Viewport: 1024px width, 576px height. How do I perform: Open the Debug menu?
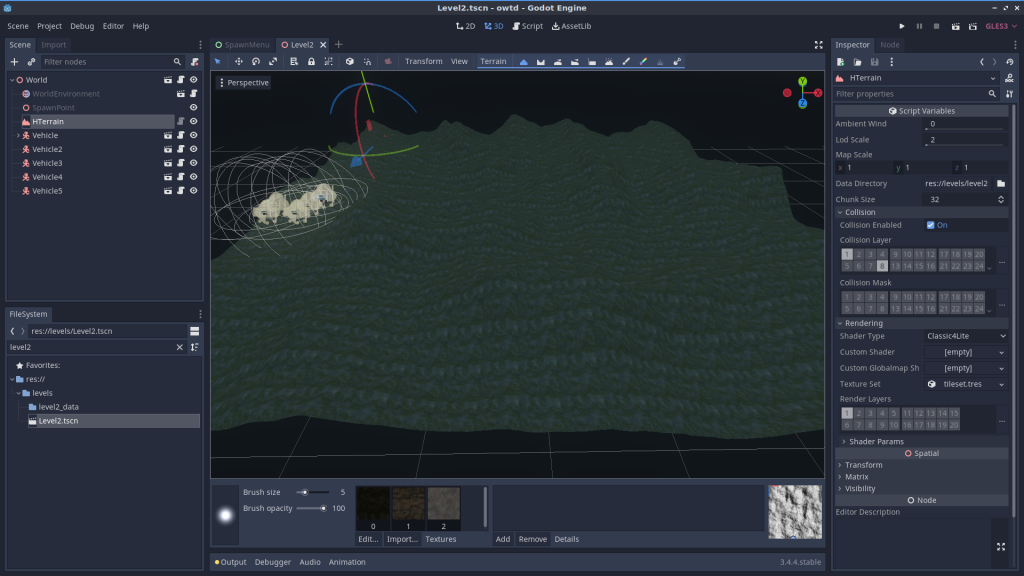82,26
